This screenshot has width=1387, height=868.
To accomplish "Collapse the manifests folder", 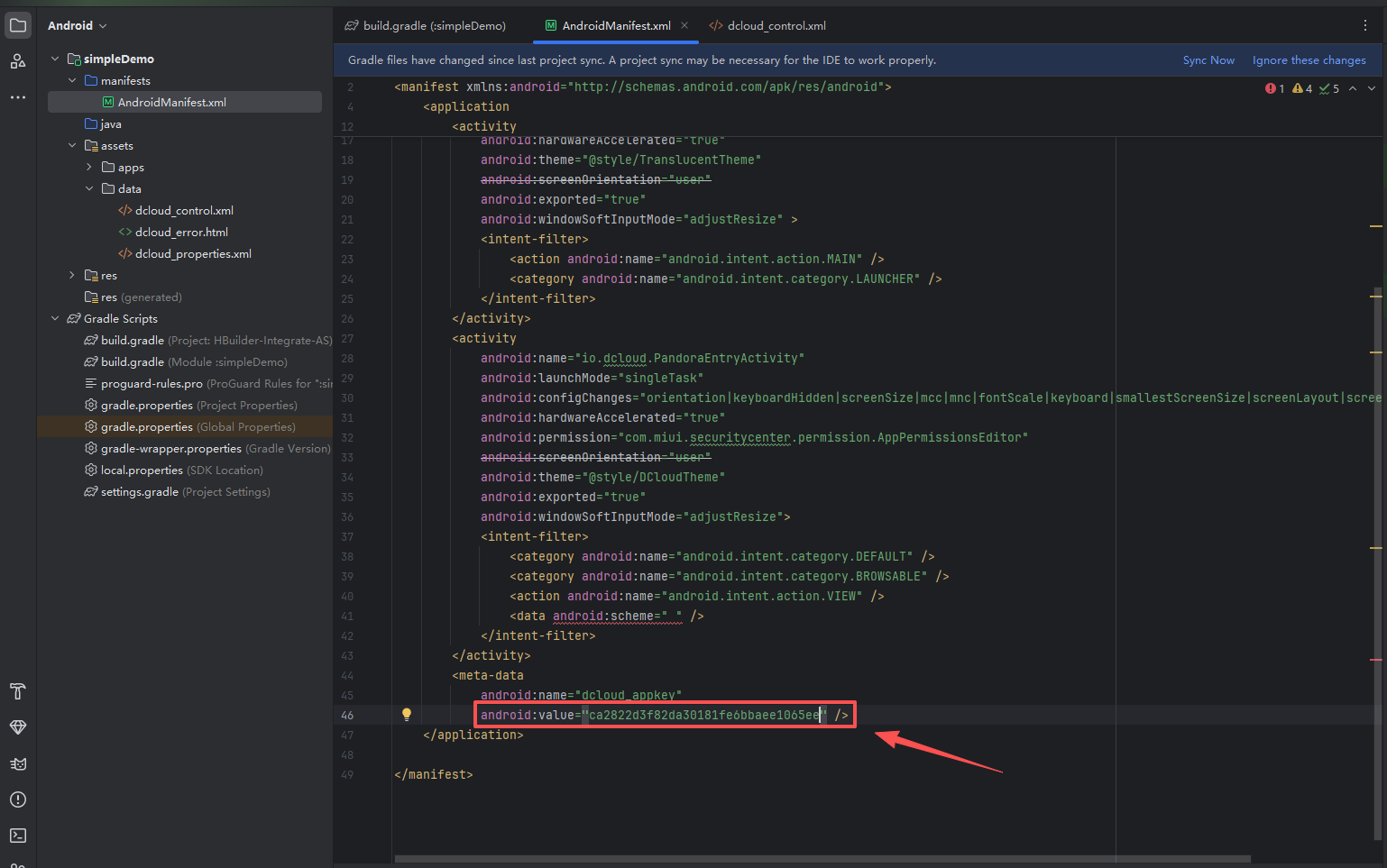I will pyautogui.click(x=72, y=81).
